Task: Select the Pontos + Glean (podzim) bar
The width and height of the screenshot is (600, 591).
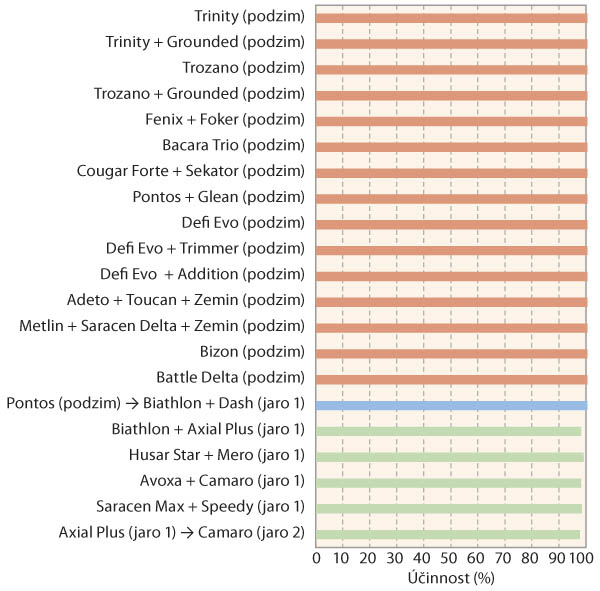Action: pos(450,198)
